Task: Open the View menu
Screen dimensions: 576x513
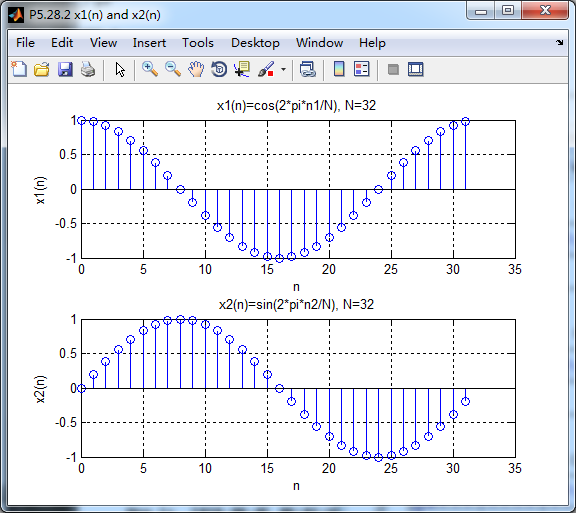Action: (104, 43)
